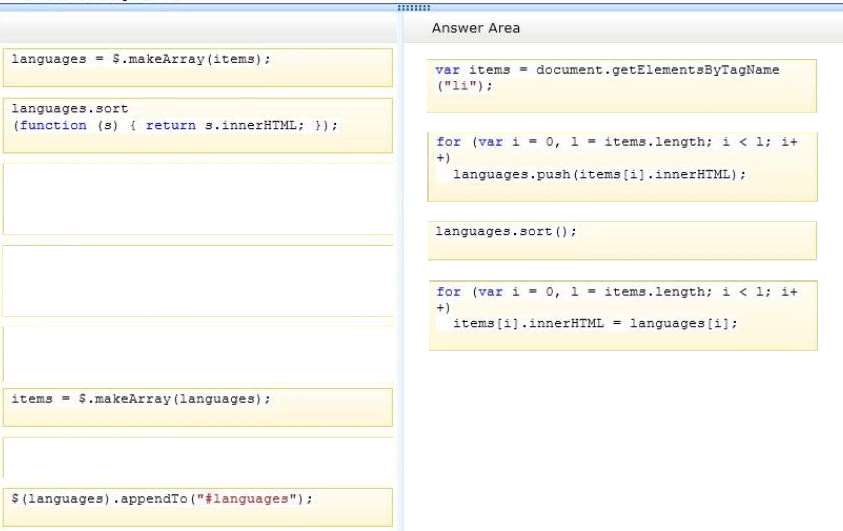Click the first empty slot in the left column
The width and height of the screenshot is (843, 531).
click(x=198, y=199)
